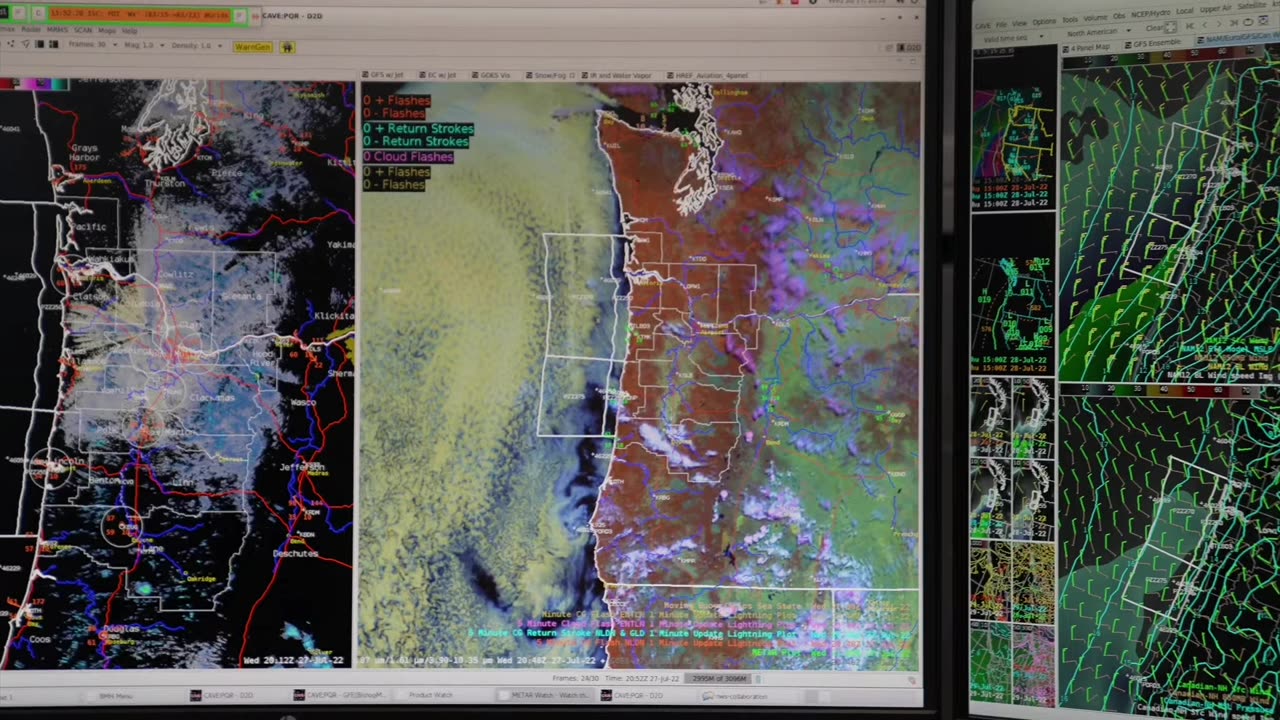This screenshot has height=720, width=1280.
Task: Click the icon right of the loop button
Action: click(x=1263, y=20)
